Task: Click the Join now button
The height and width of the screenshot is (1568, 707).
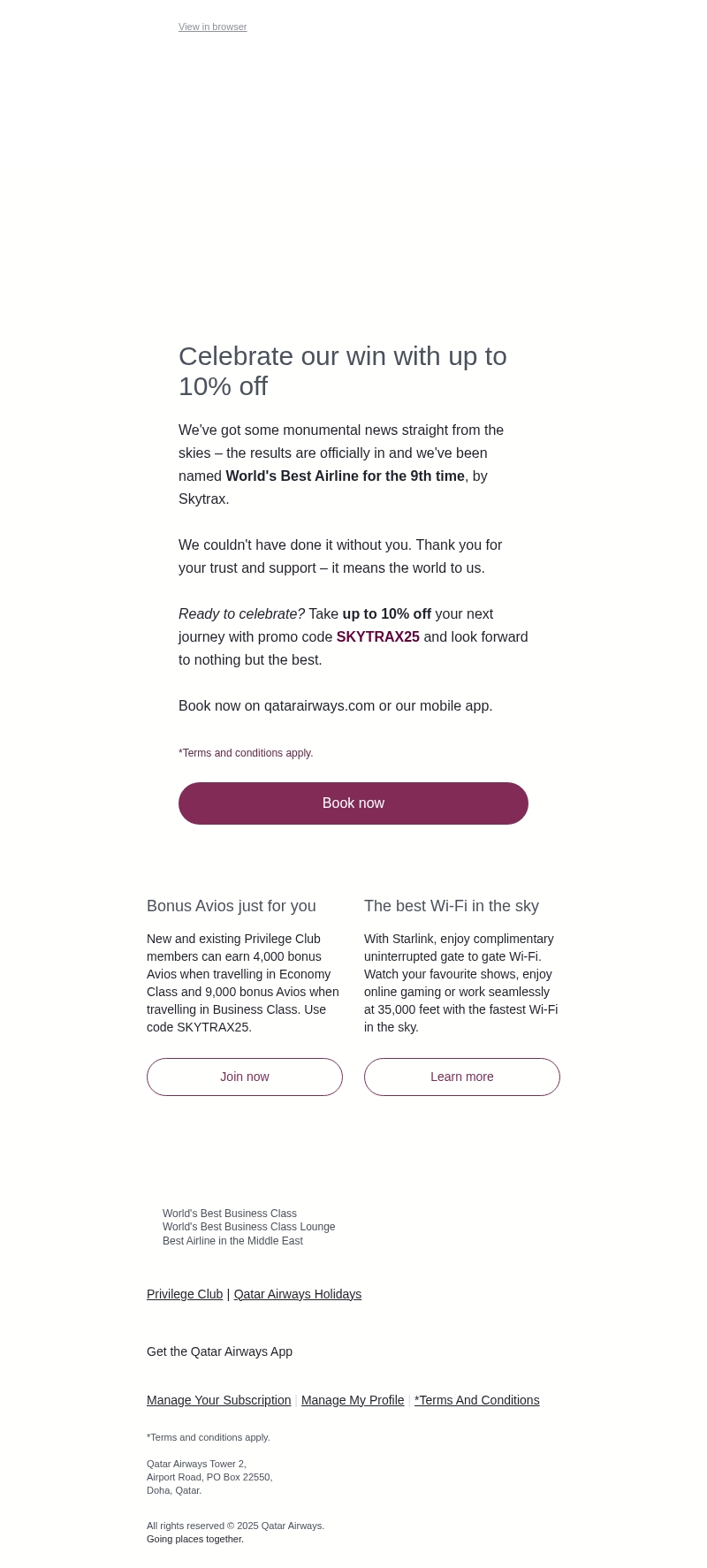Action: tap(245, 1077)
